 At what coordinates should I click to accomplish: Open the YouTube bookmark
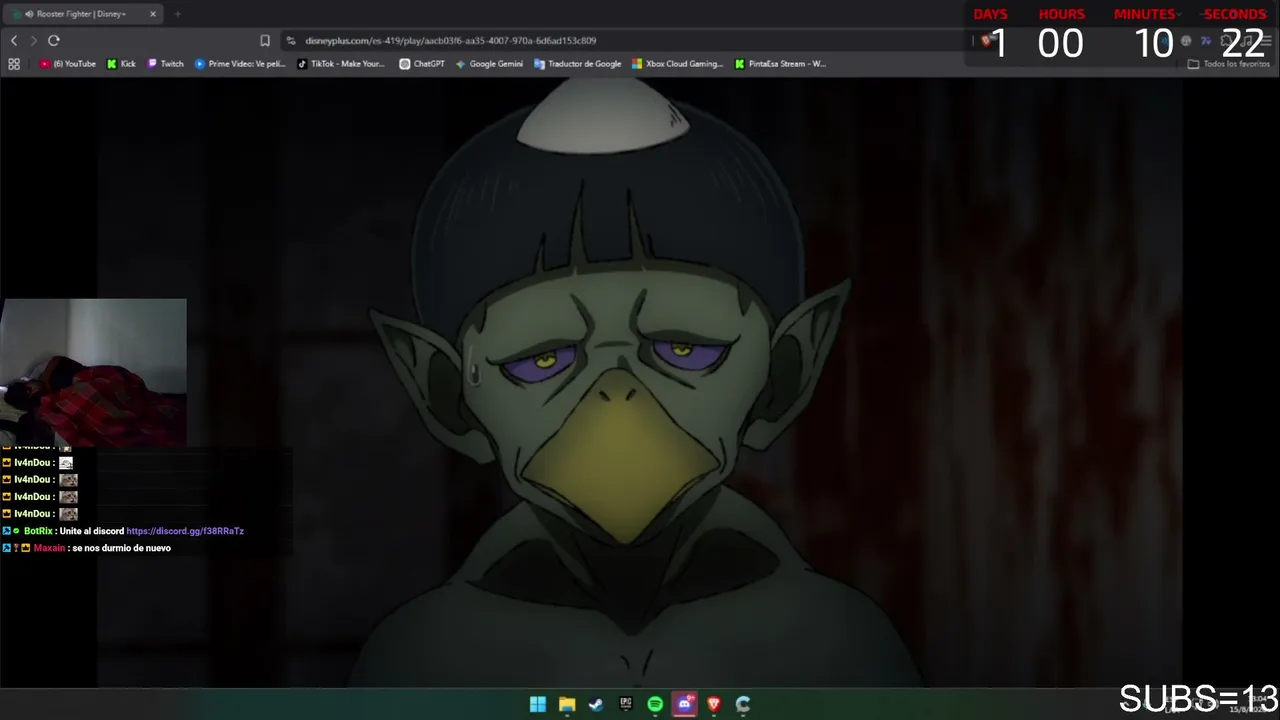pos(68,64)
